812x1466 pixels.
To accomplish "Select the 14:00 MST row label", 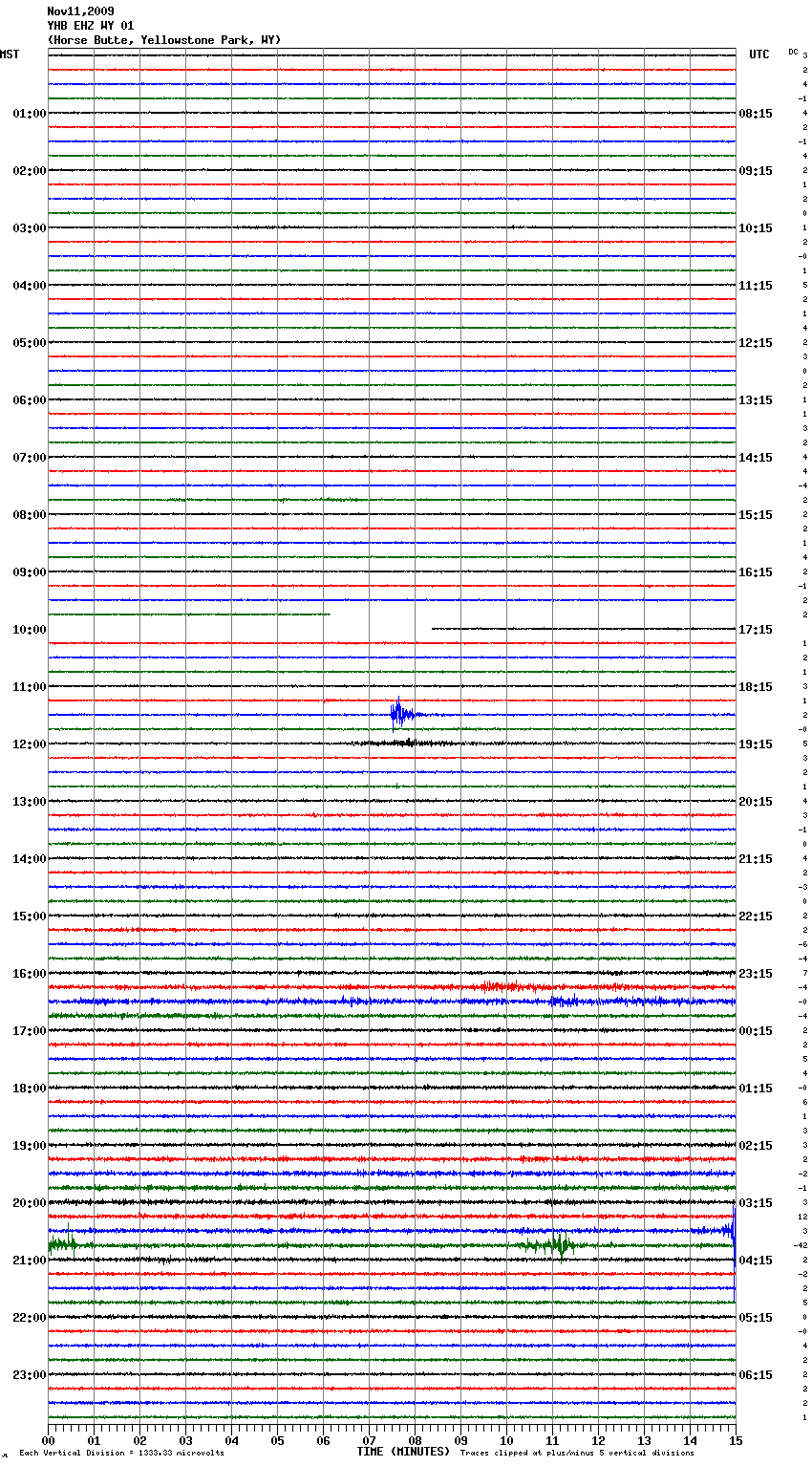I will pos(30,859).
